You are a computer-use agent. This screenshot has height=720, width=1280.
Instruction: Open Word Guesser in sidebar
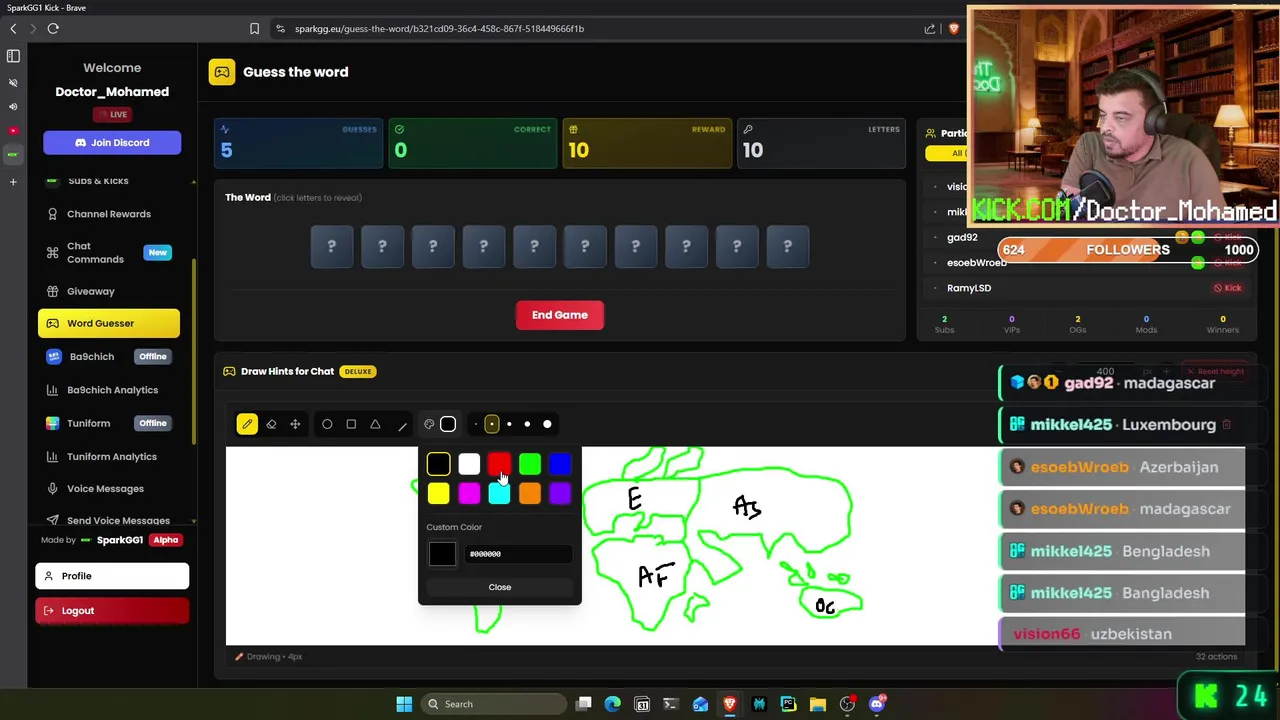109,323
